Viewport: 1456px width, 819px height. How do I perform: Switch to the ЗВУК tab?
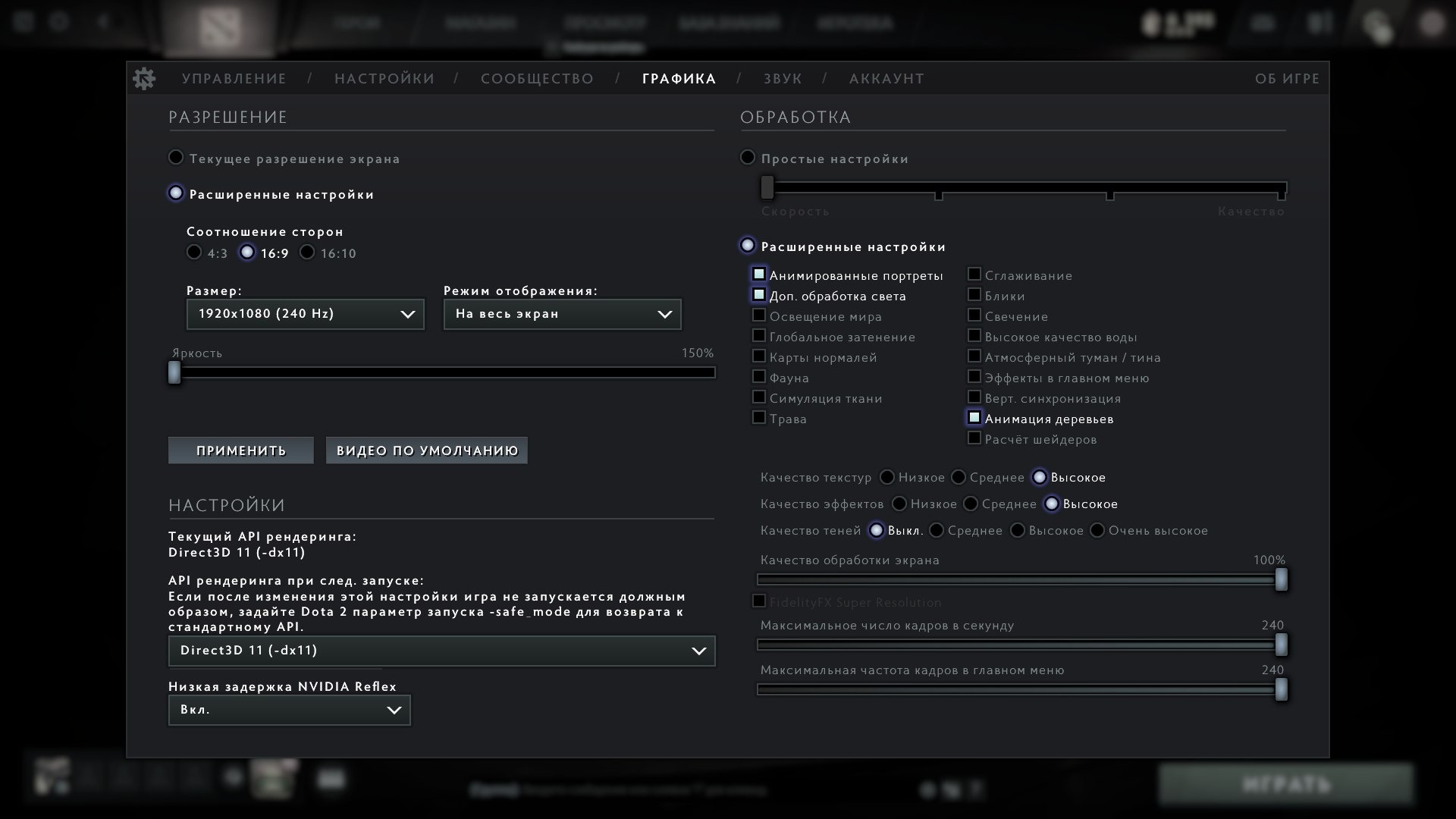pos(782,79)
